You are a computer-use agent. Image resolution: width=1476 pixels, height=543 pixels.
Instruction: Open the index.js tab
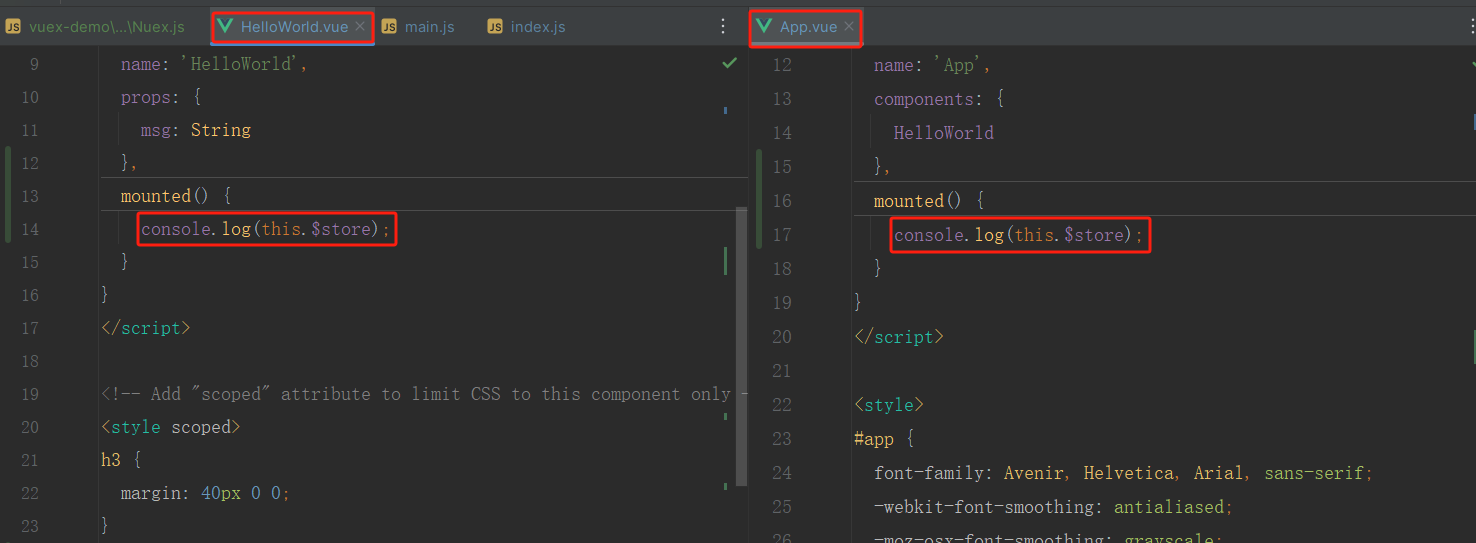click(x=527, y=27)
